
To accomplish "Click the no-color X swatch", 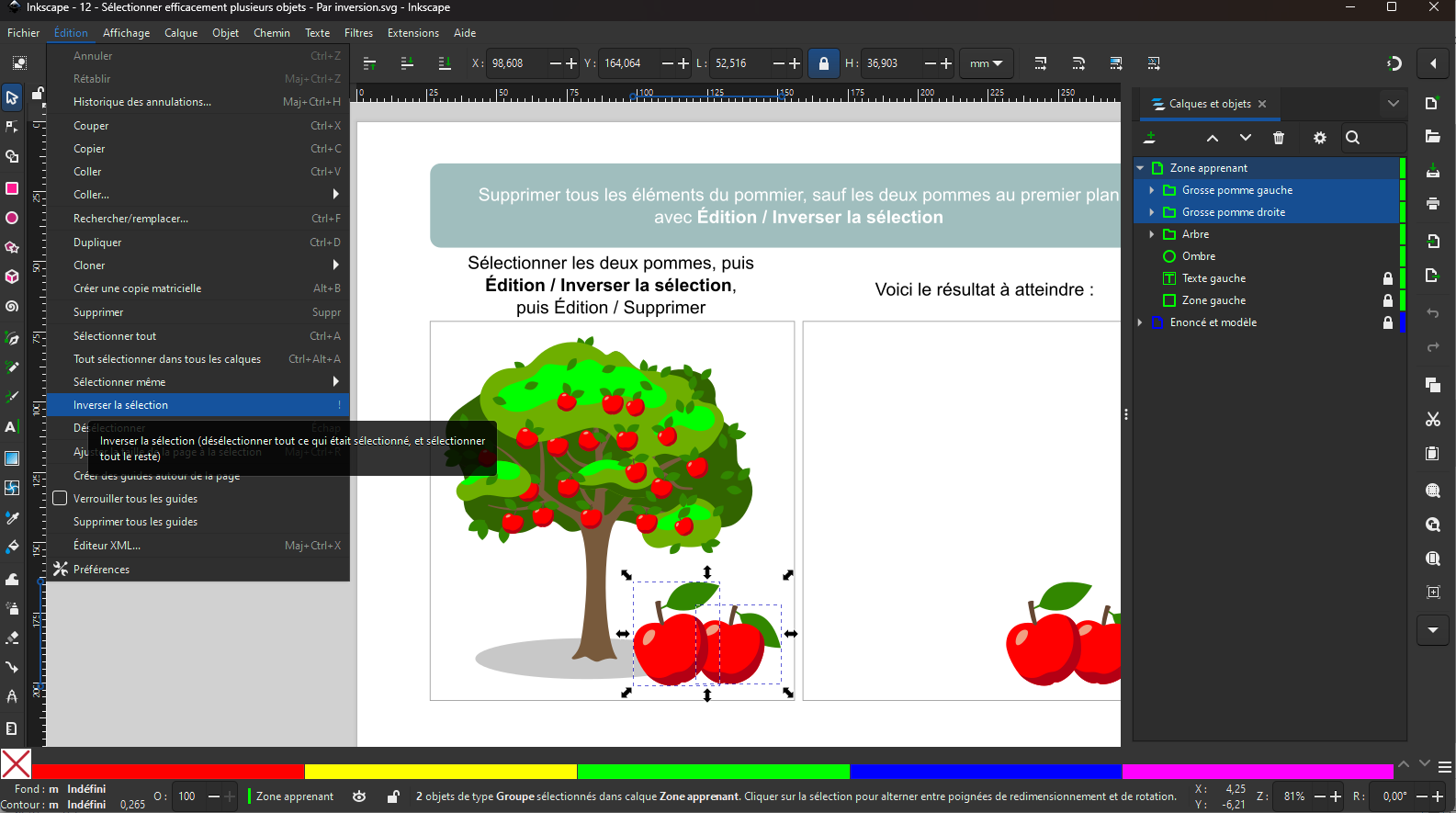I will (x=16, y=764).
